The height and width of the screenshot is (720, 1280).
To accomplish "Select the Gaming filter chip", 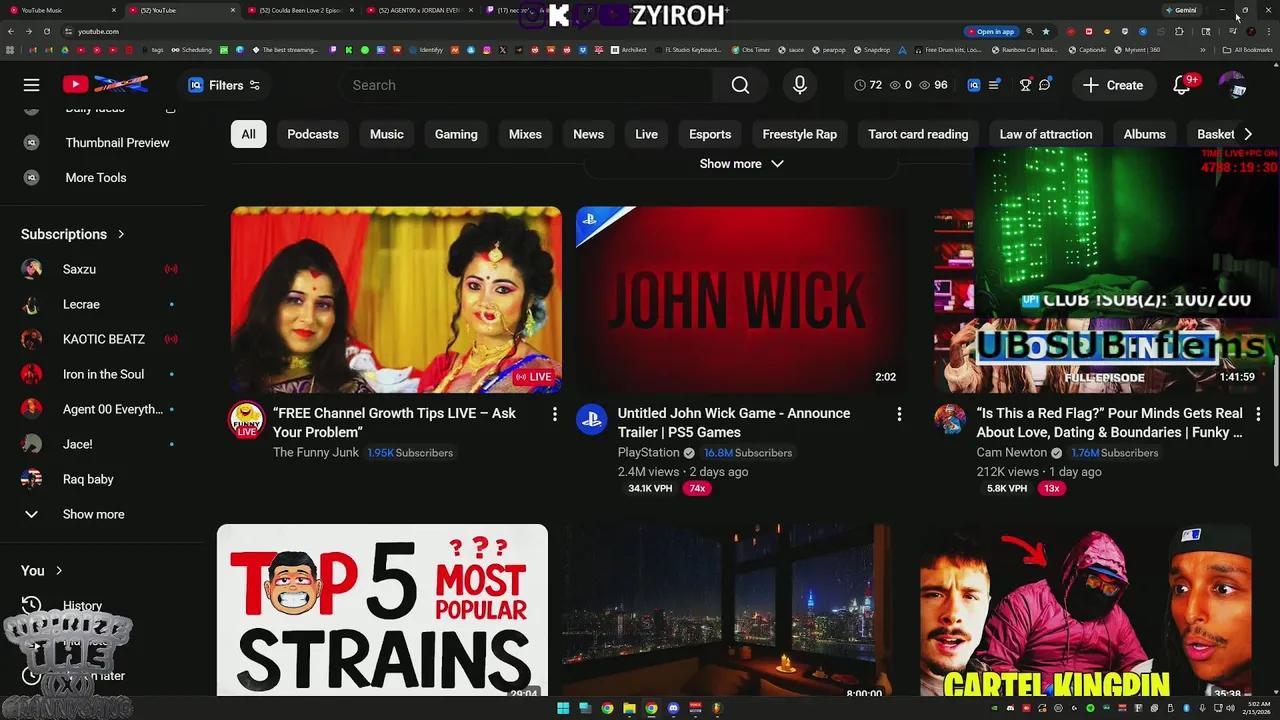I will coord(456,134).
